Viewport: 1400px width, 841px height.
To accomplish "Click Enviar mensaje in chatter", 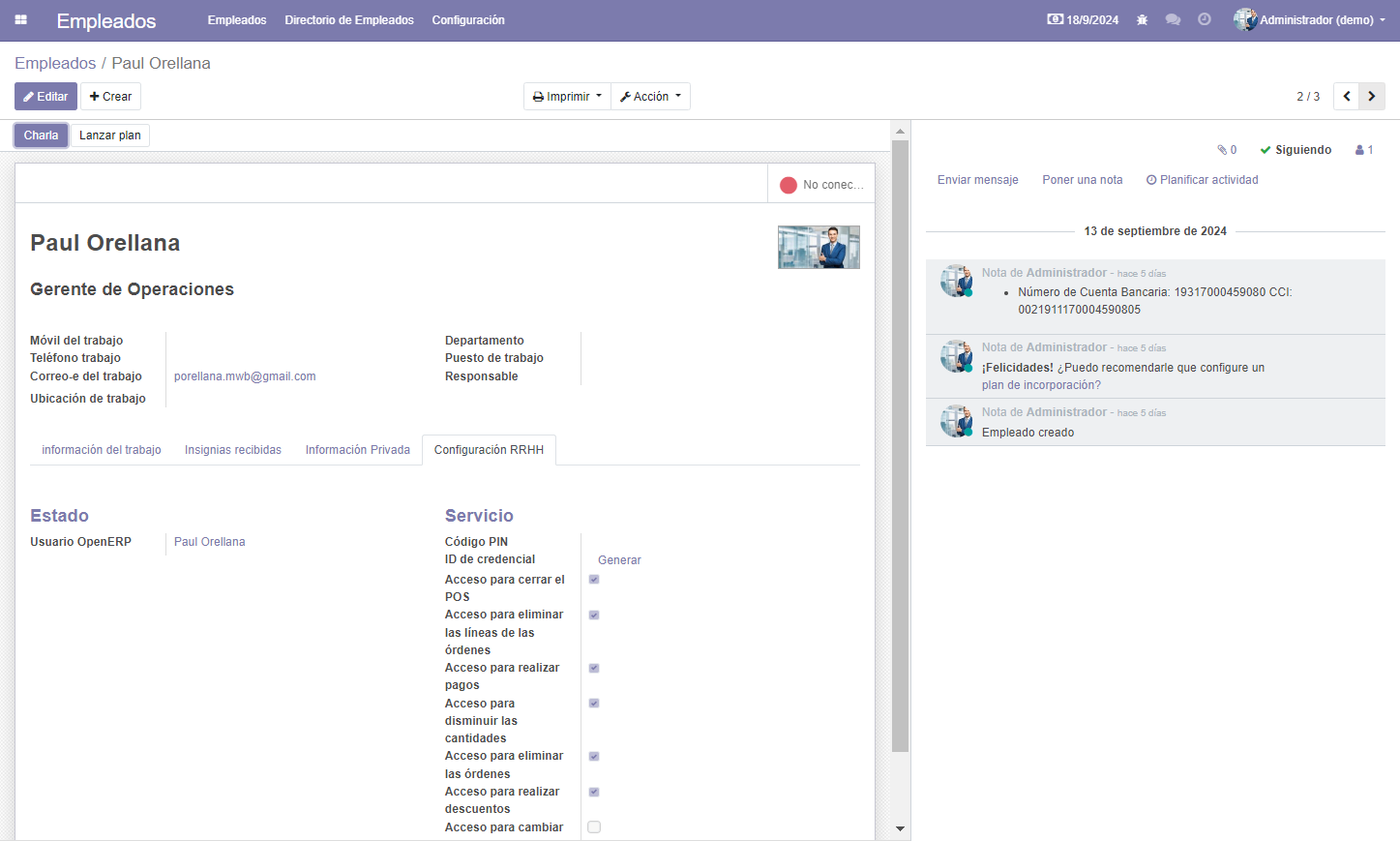I will tap(978, 180).
